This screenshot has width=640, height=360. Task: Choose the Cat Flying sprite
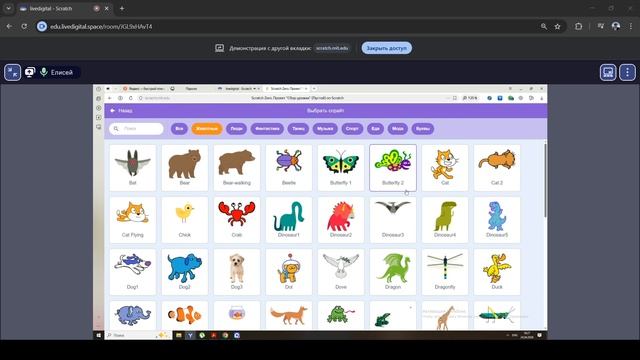pyautogui.click(x=133, y=220)
